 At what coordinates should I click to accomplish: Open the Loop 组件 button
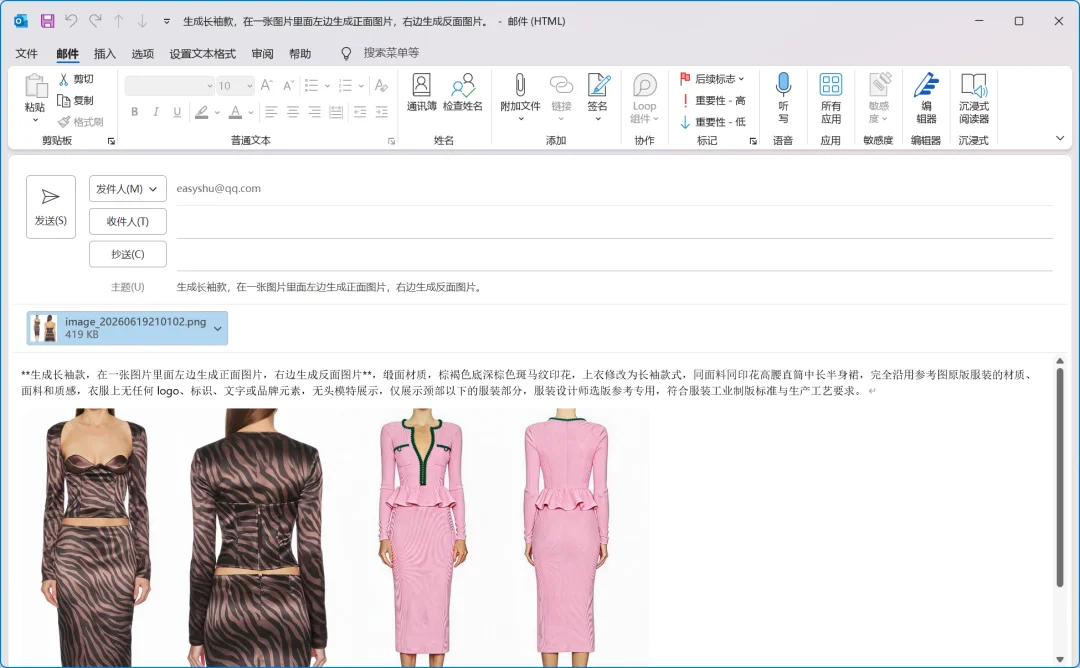[x=645, y=98]
